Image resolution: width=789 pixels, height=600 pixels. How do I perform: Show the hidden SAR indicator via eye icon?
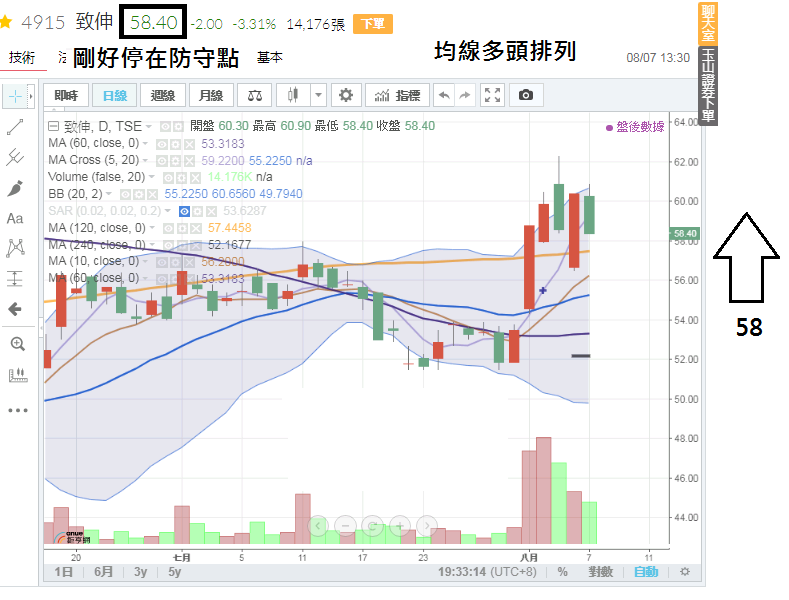185,211
